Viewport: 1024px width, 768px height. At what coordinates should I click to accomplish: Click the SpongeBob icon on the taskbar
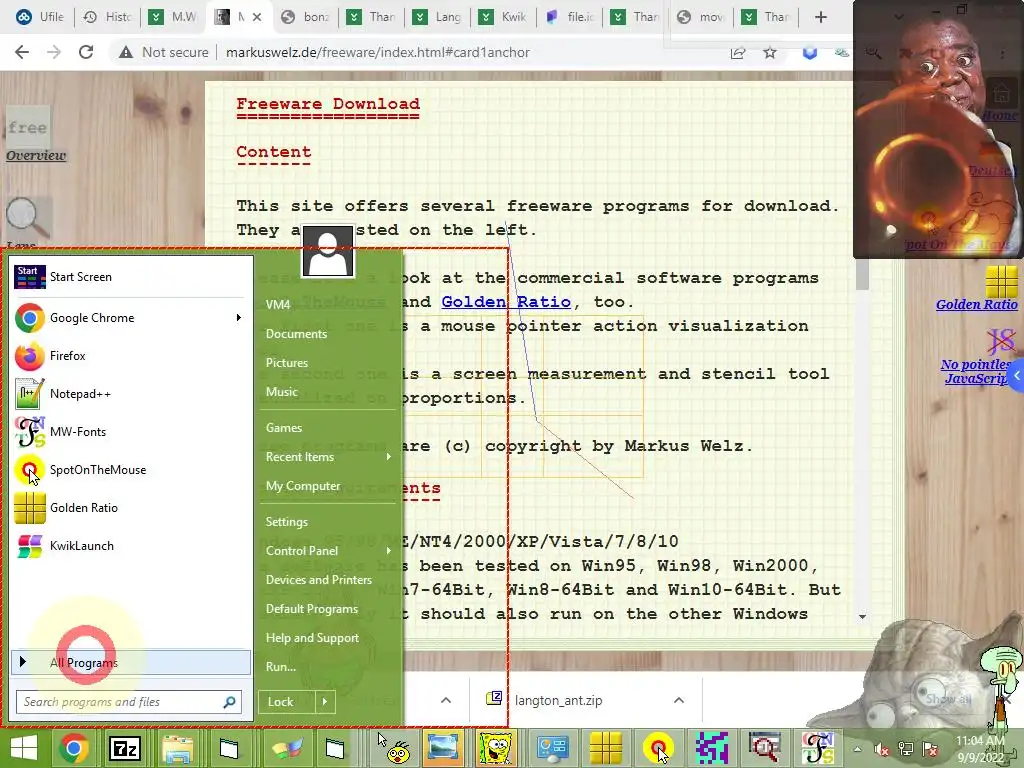[495, 748]
